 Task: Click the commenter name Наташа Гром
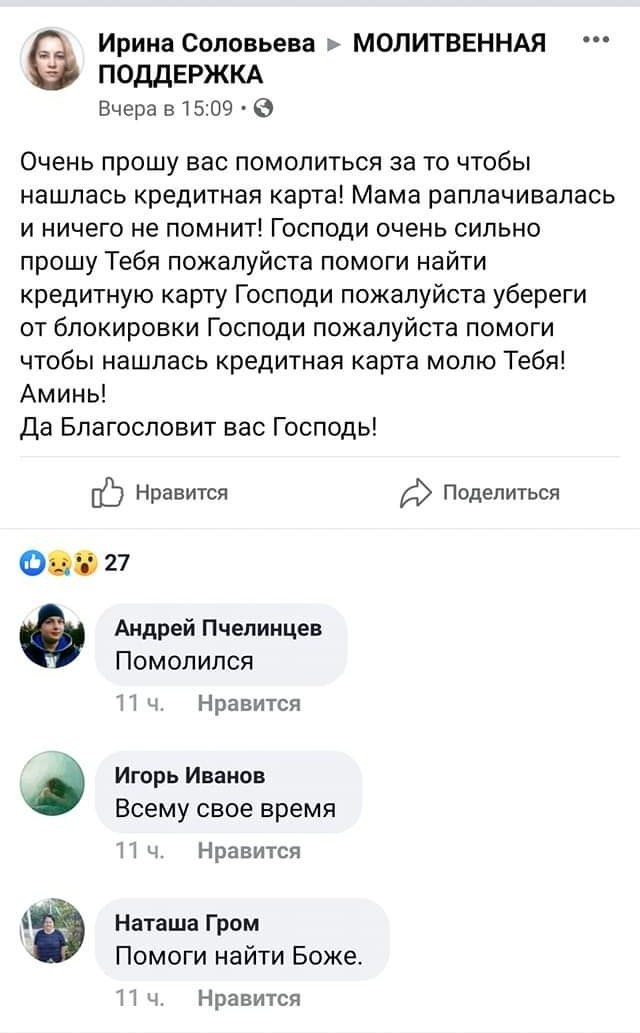(187, 922)
